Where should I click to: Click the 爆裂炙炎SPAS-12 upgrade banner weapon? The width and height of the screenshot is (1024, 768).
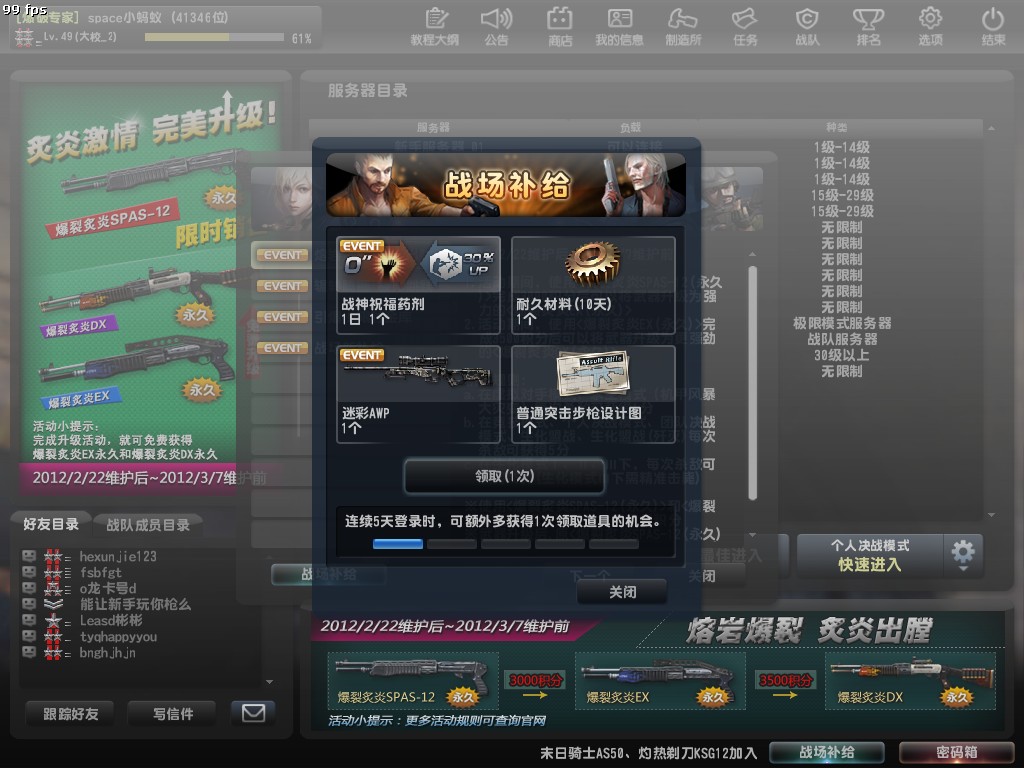tap(413, 680)
